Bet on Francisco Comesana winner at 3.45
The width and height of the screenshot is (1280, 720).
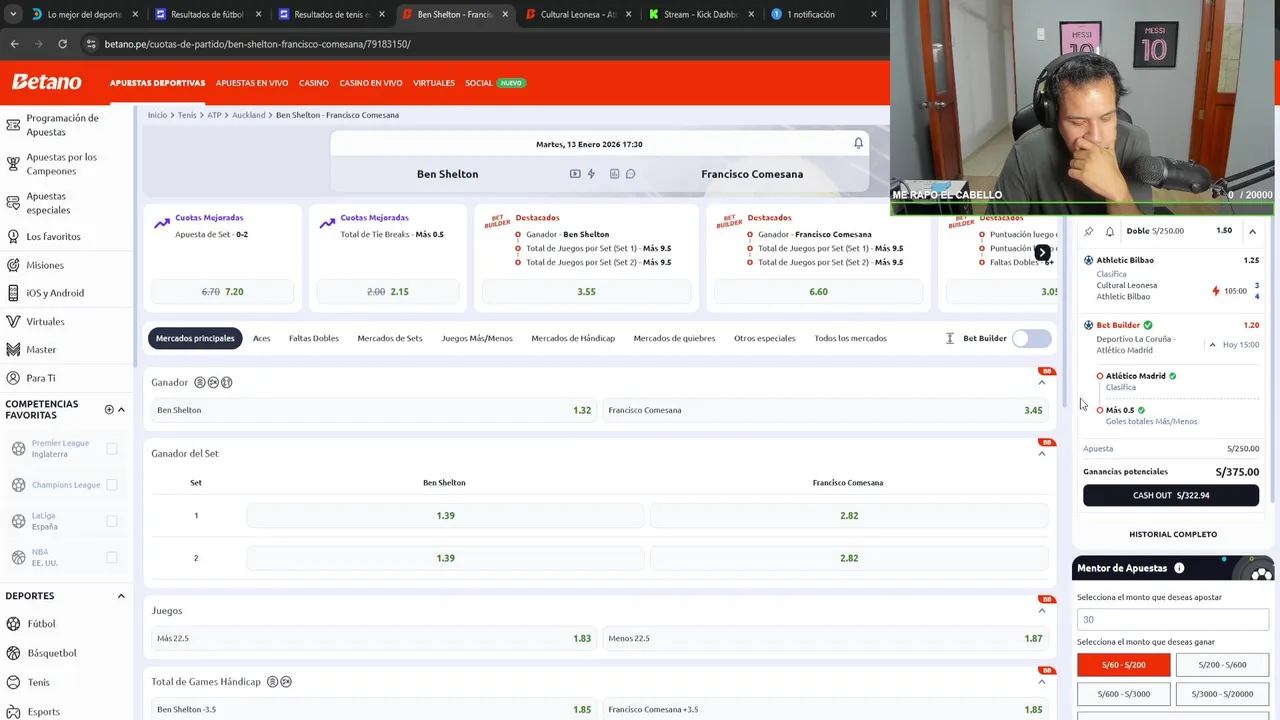825,410
